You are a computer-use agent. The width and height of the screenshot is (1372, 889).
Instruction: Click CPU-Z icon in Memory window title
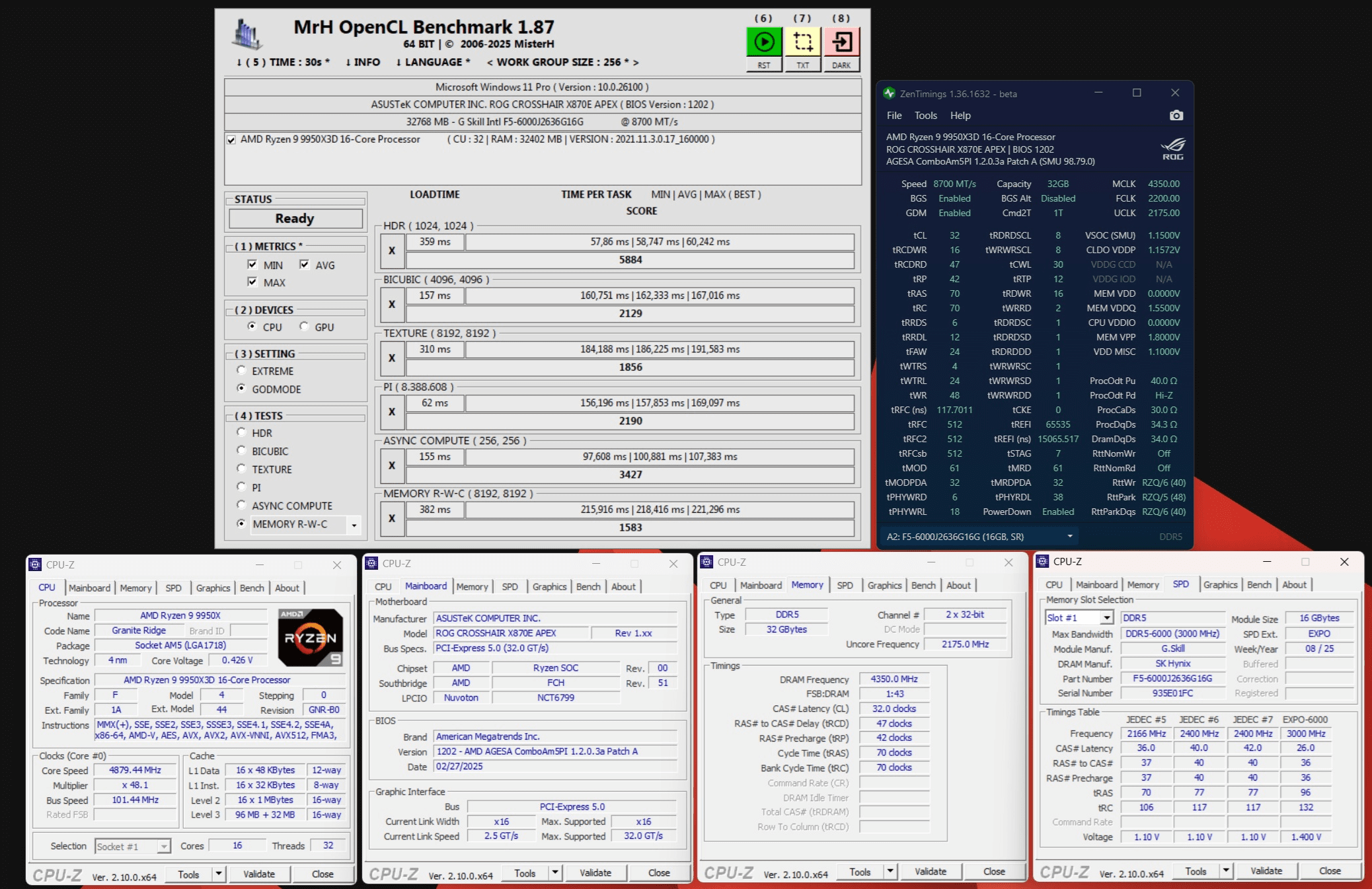(x=706, y=562)
